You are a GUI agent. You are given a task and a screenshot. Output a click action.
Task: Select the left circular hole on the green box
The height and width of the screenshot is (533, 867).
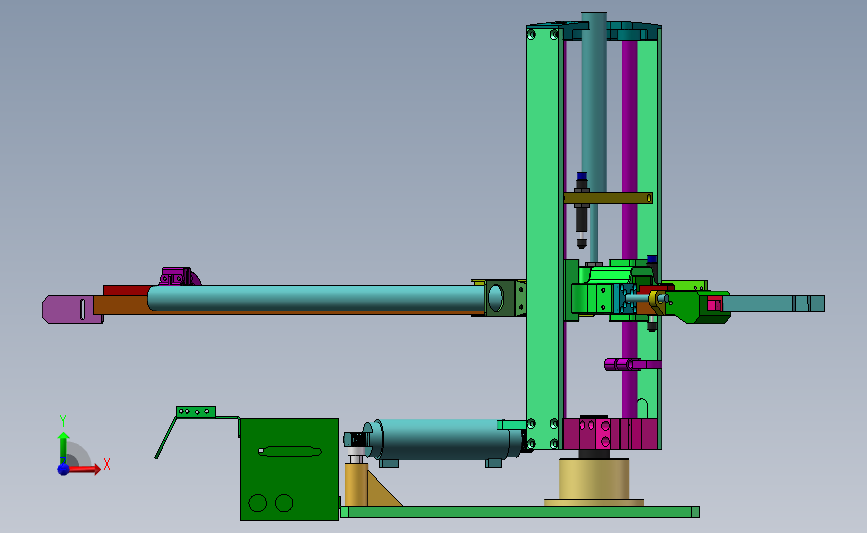(x=258, y=503)
